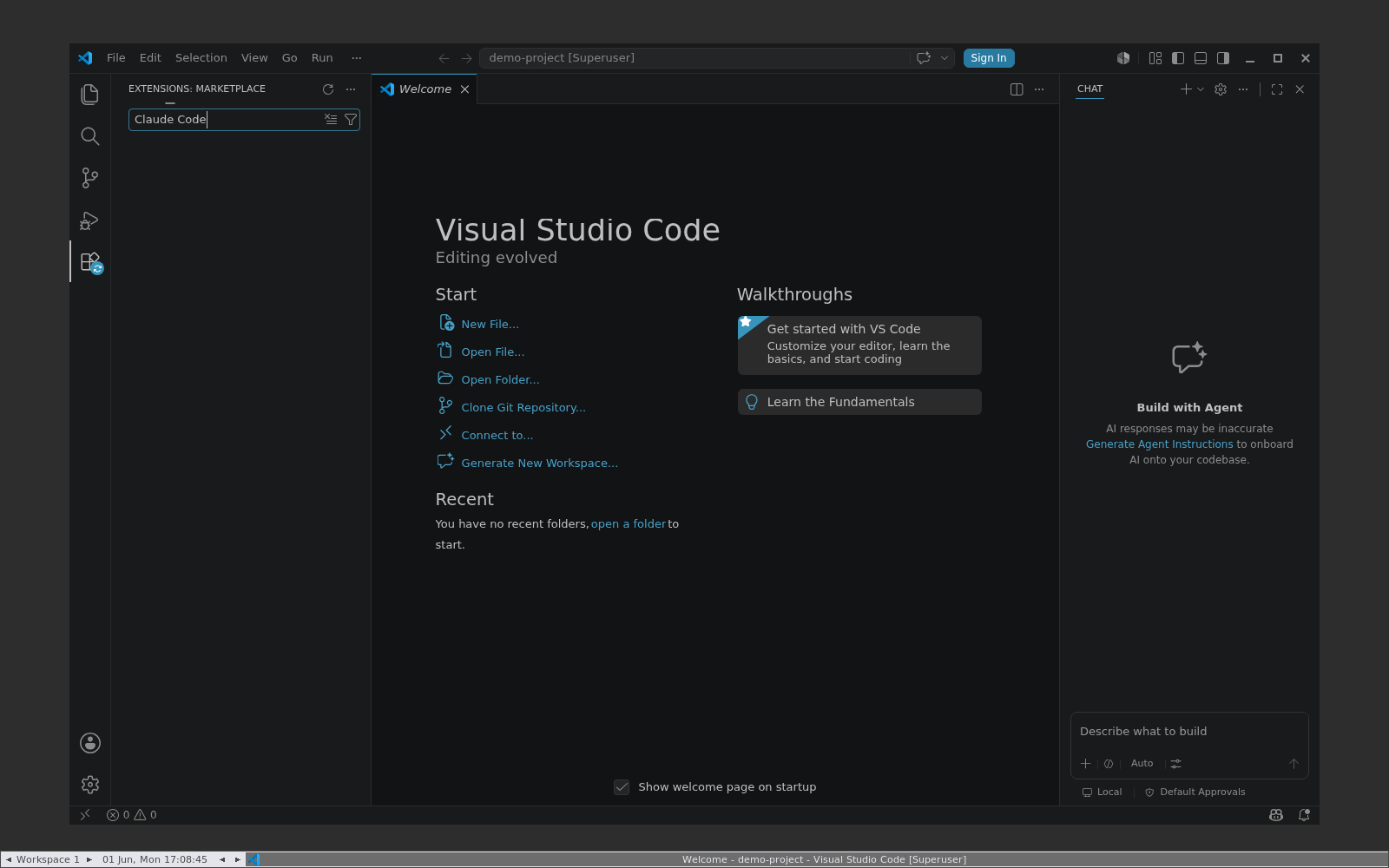Open the Source Control view

[89, 178]
